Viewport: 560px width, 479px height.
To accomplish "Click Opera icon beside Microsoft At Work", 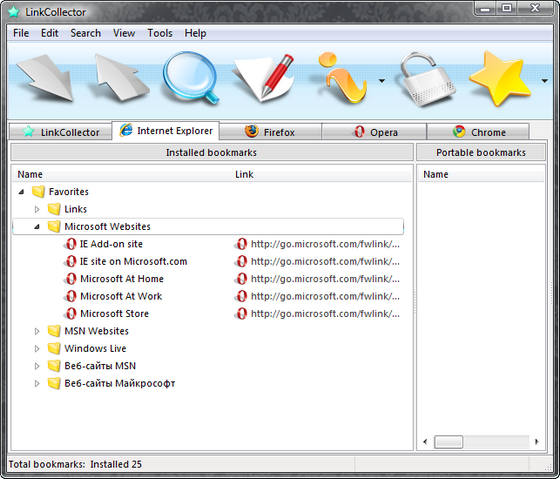I will point(71,296).
